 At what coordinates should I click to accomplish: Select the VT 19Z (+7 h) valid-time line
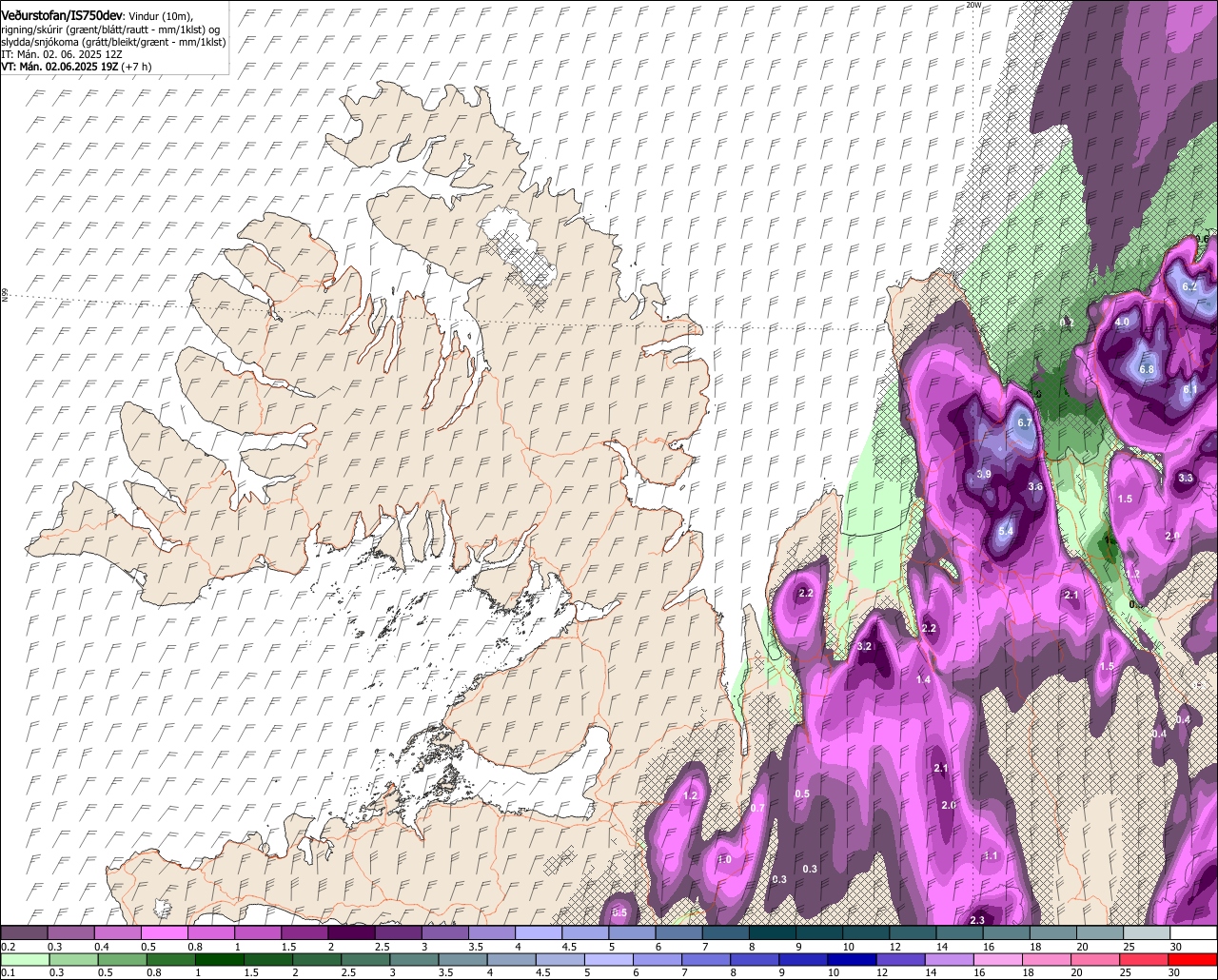[x=76, y=67]
